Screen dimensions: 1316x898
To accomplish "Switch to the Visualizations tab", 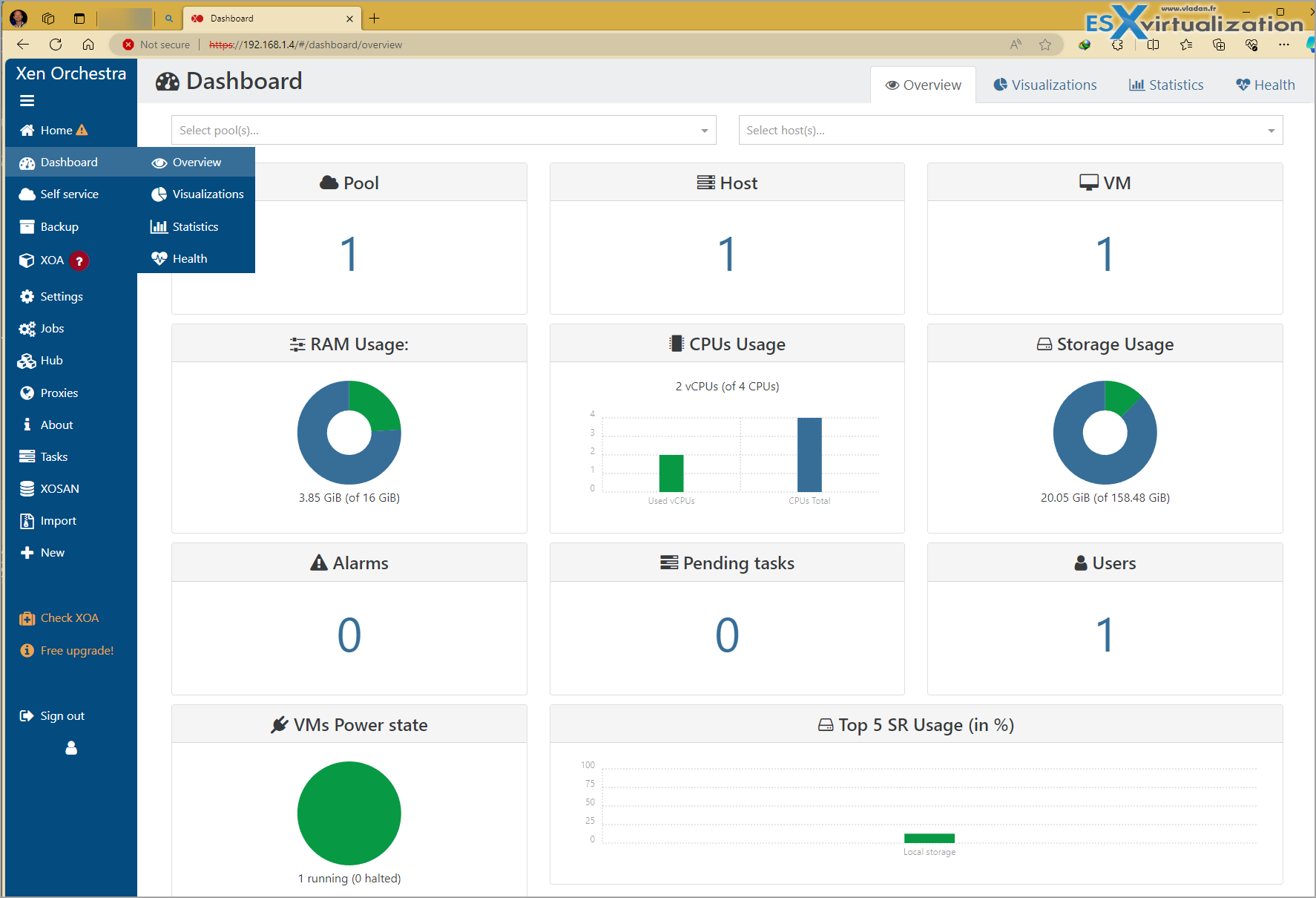I will tap(1044, 84).
